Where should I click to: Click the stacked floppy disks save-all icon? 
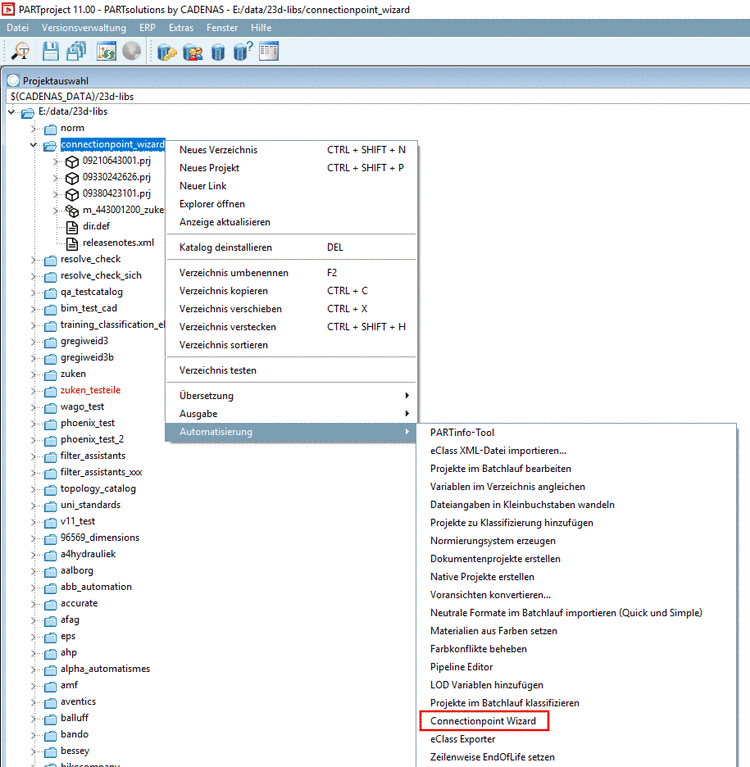click(x=77, y=51)
